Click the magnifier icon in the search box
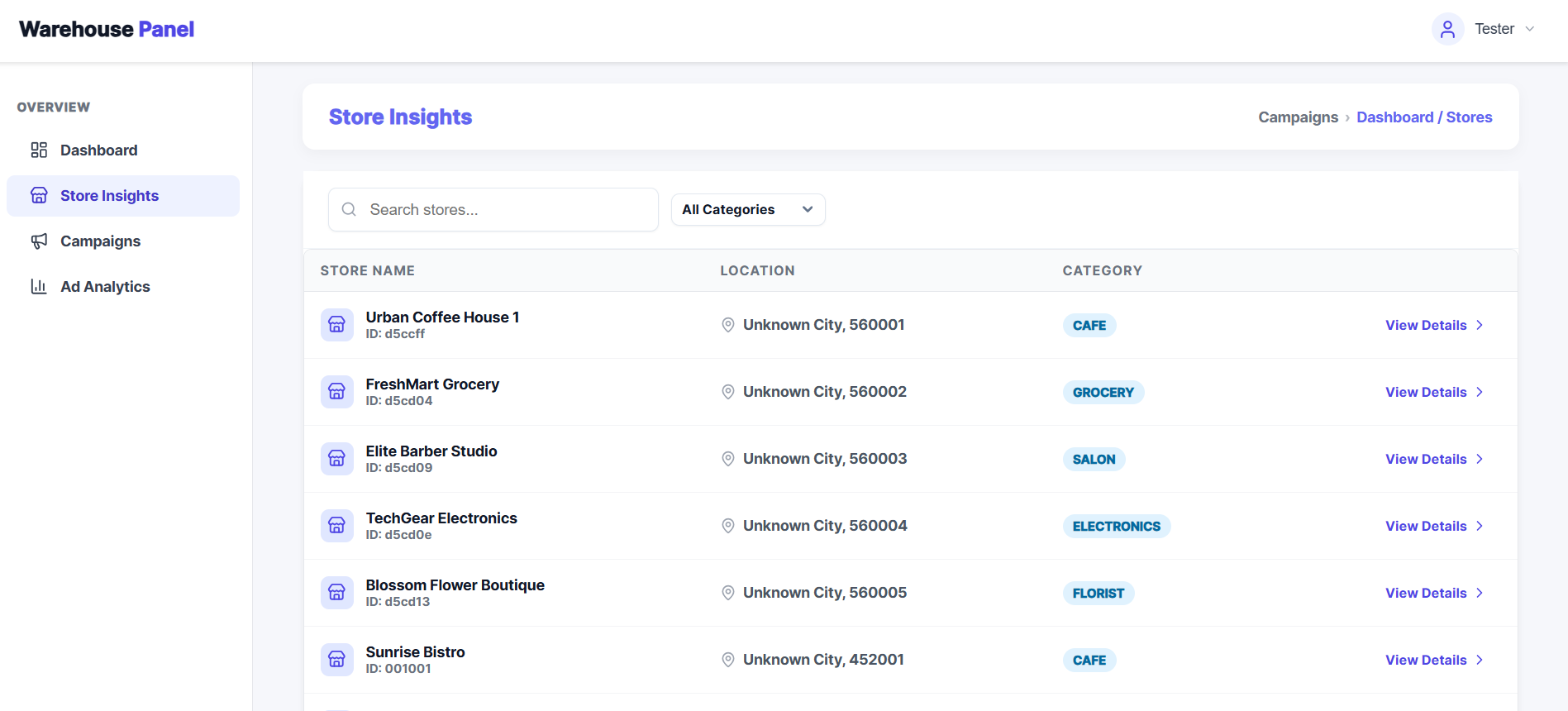The height and width of the screenshot is (711, 1568). coord(349,209)
